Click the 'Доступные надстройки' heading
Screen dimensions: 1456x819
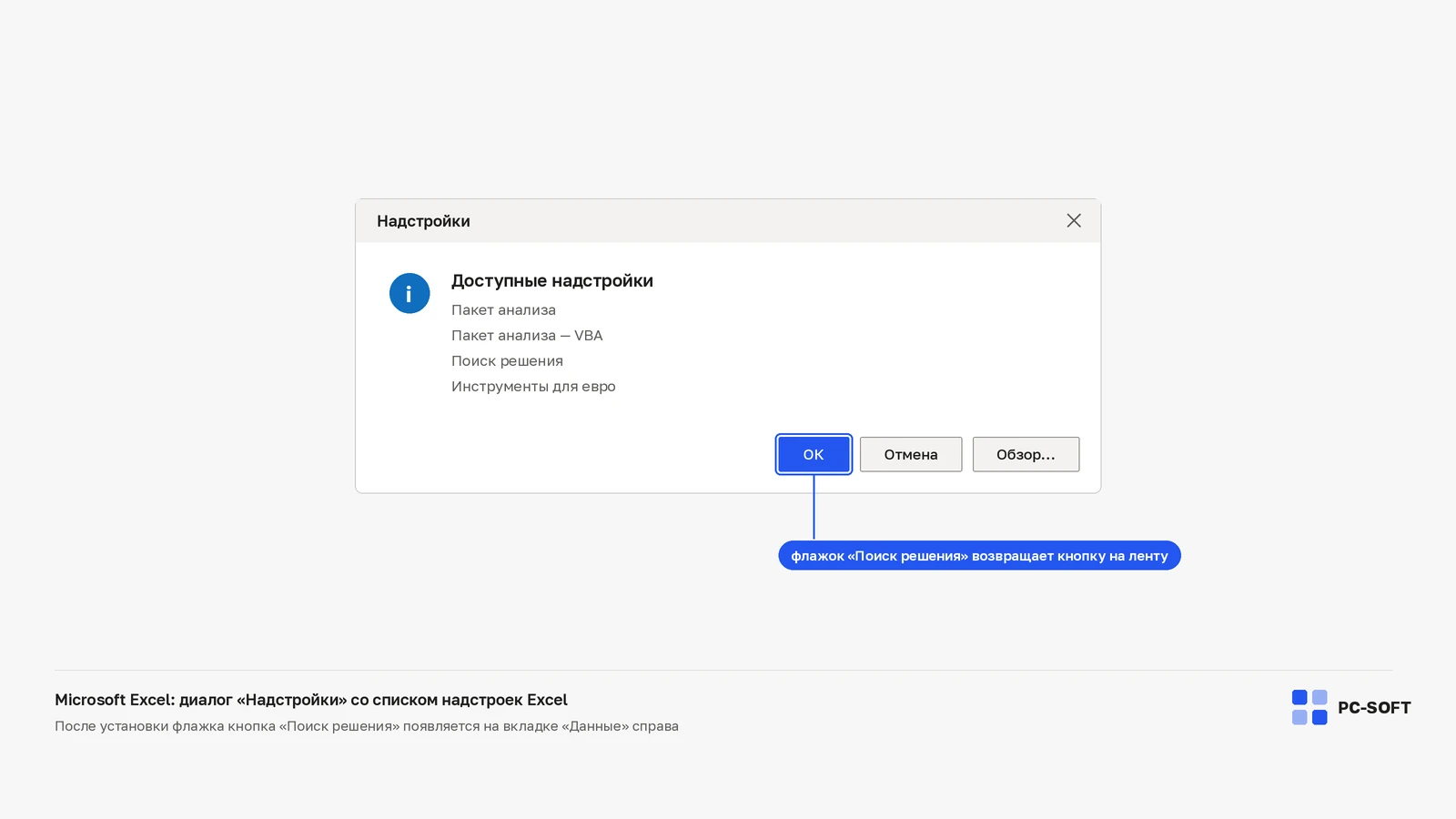(x=552, y=281)
